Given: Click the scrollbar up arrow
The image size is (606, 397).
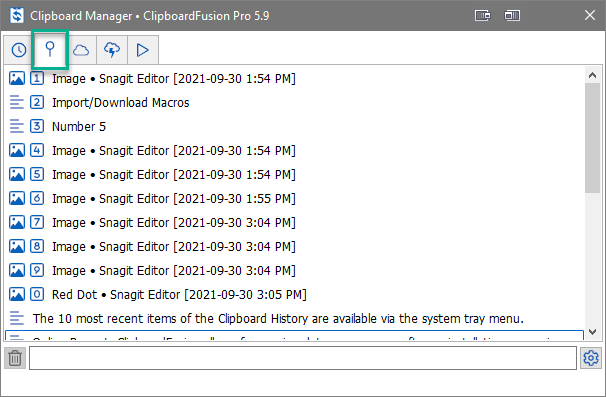Looking at the screenshot, I should point(592,75).
